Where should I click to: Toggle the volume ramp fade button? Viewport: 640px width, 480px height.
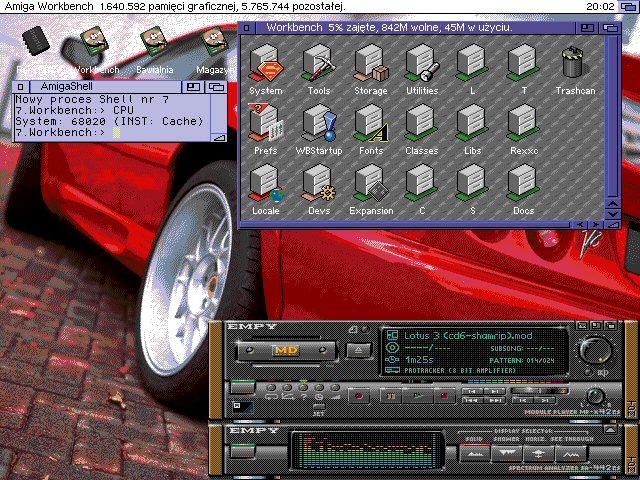[x=335, y=388]
